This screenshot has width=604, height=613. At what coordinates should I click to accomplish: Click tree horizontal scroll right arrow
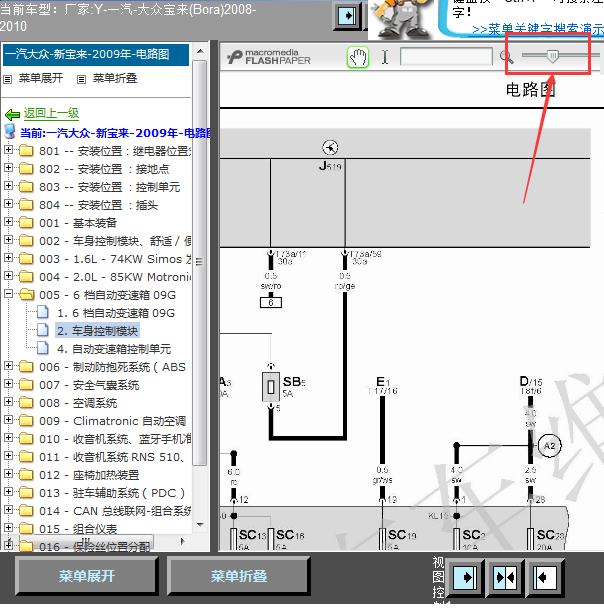click(x=183, y=541)
